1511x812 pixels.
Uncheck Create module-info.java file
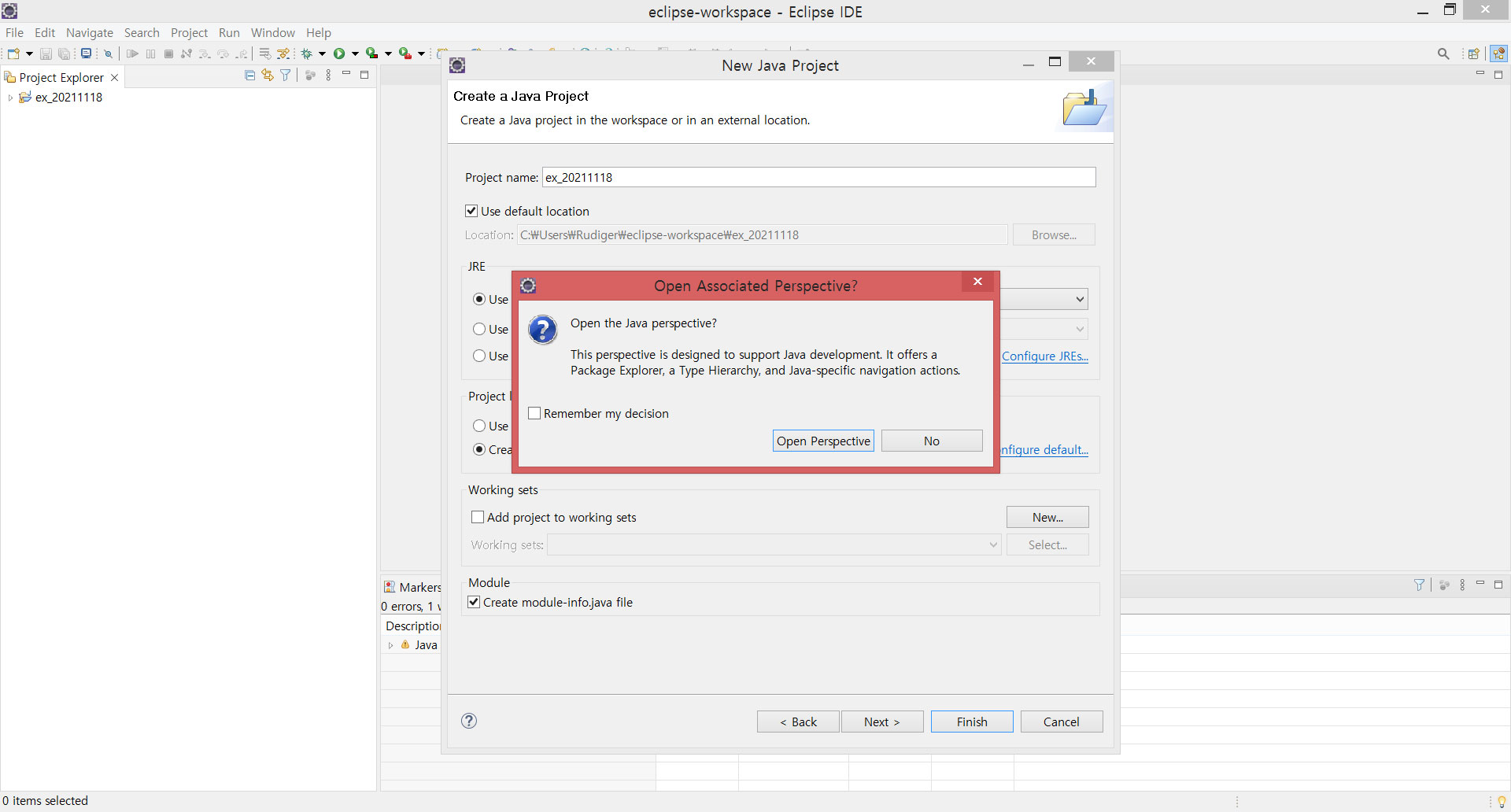tap(474, 602)
